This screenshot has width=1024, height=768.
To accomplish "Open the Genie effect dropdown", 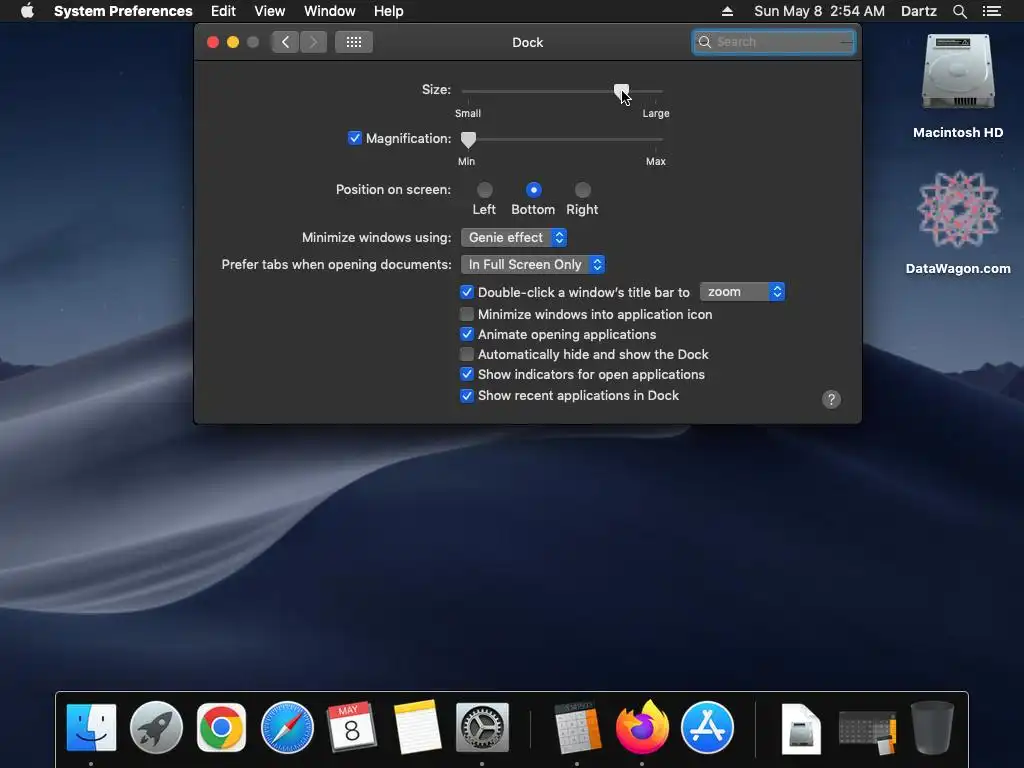I will (514, 237).
